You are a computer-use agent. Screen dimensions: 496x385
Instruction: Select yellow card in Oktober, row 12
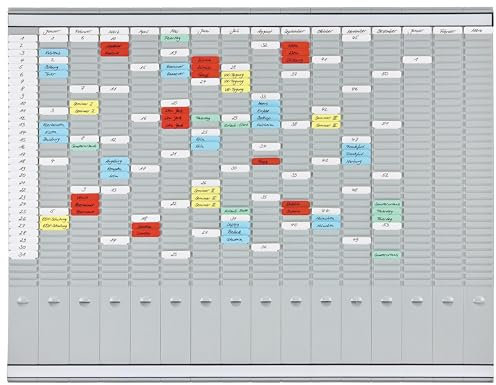click(326, 118)
